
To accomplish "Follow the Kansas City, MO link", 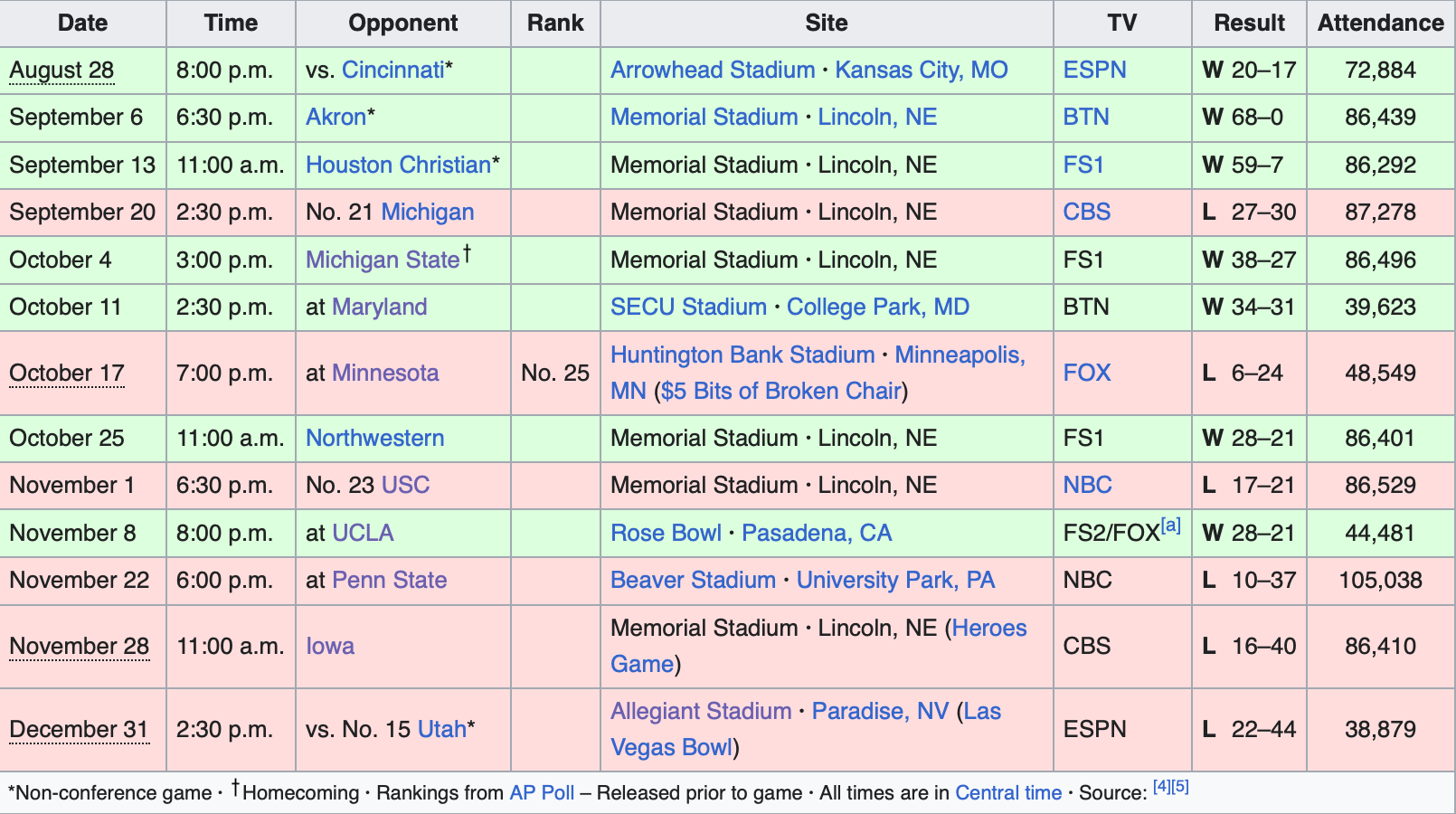I will pyautogui.click(x=921, y=71).
